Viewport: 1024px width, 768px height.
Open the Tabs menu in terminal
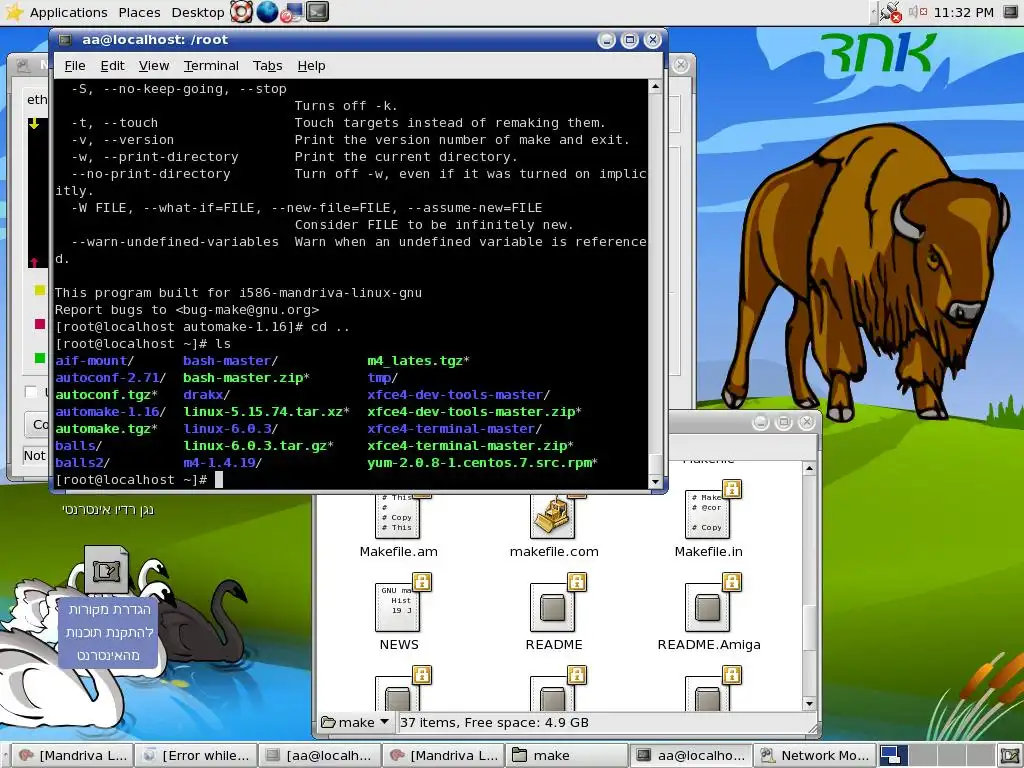point(267,65)
